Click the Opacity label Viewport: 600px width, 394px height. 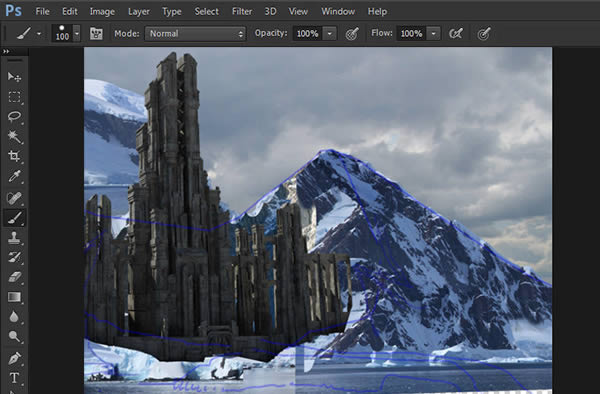click(271, 33)
